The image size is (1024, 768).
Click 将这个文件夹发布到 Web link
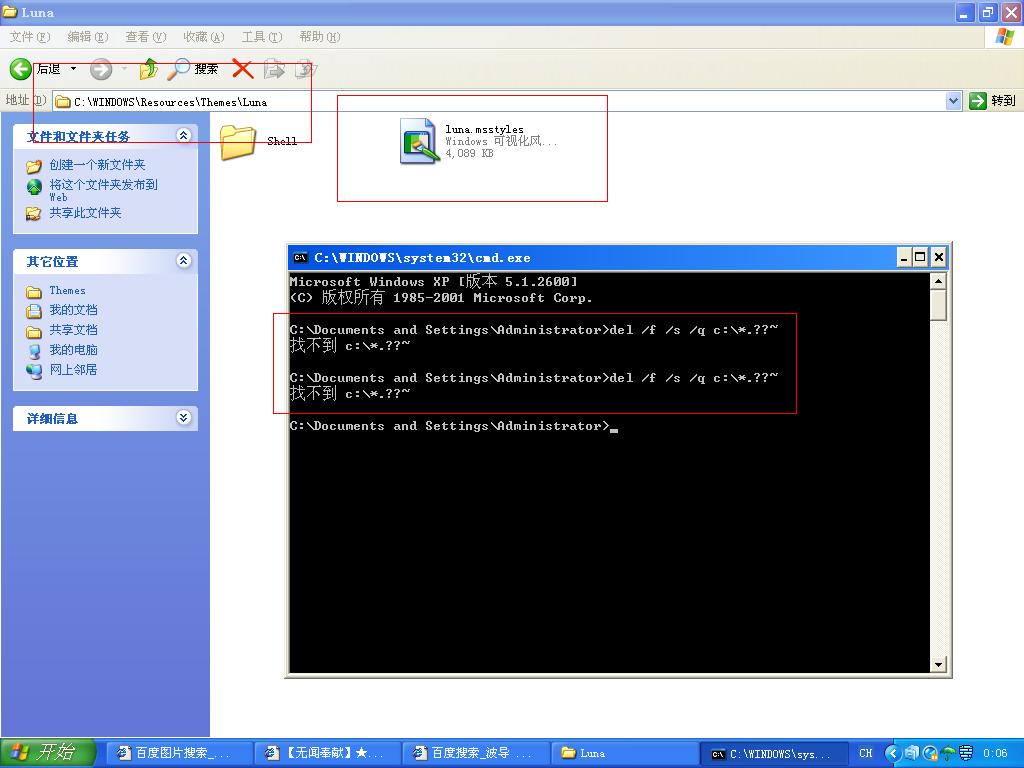click(103, 190)
